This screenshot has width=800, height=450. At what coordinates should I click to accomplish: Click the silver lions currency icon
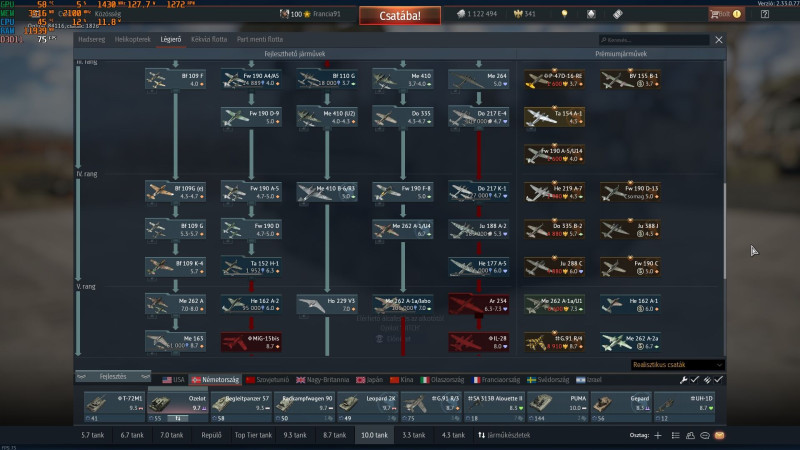[x=461, y=14]
